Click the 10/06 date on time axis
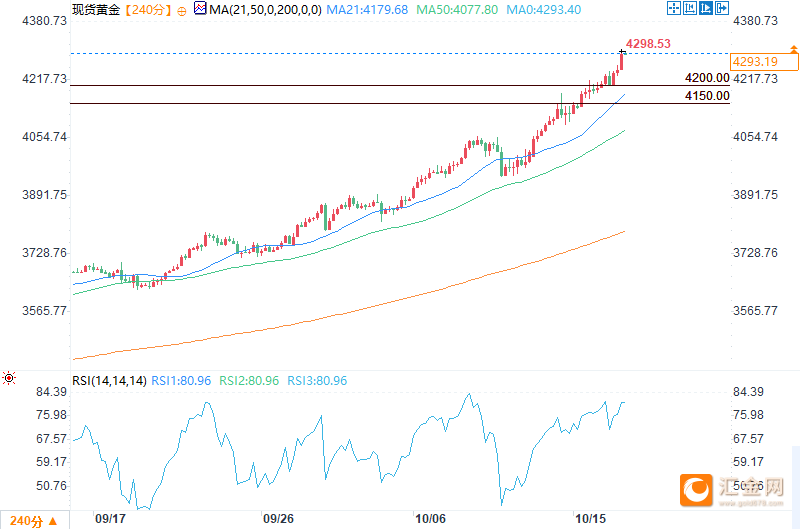Image resolution: width=800 pixels, height=529 pixels. [430, 519]
